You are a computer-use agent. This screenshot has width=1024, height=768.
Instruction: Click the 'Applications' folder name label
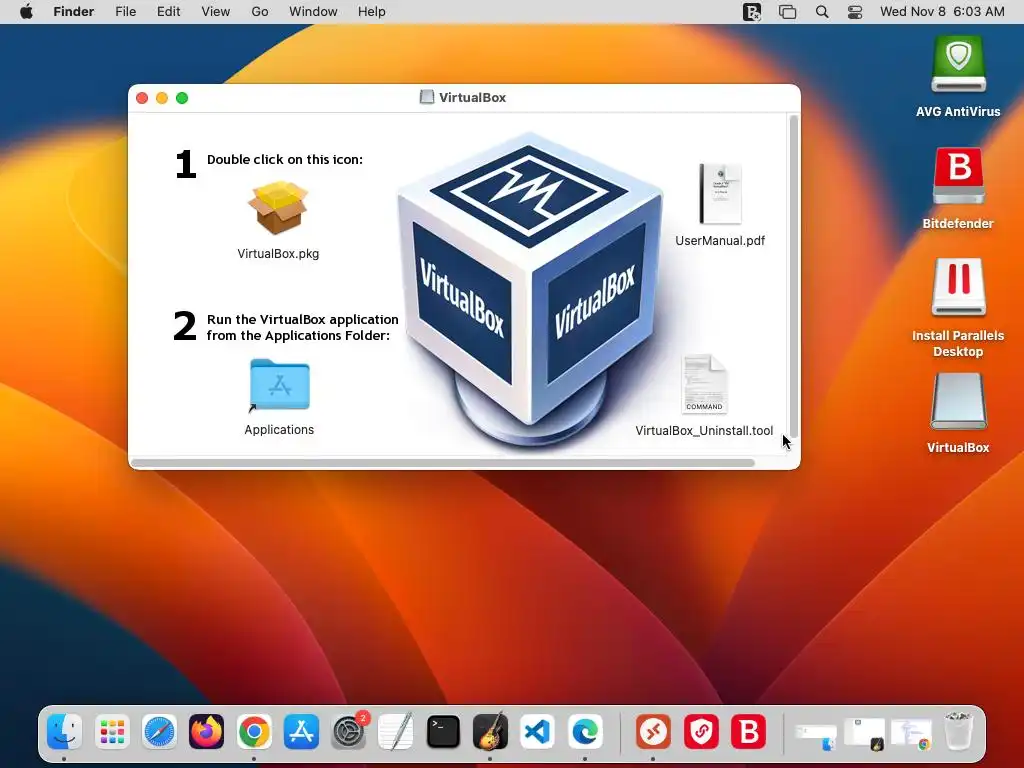click(x=279, y=430)
